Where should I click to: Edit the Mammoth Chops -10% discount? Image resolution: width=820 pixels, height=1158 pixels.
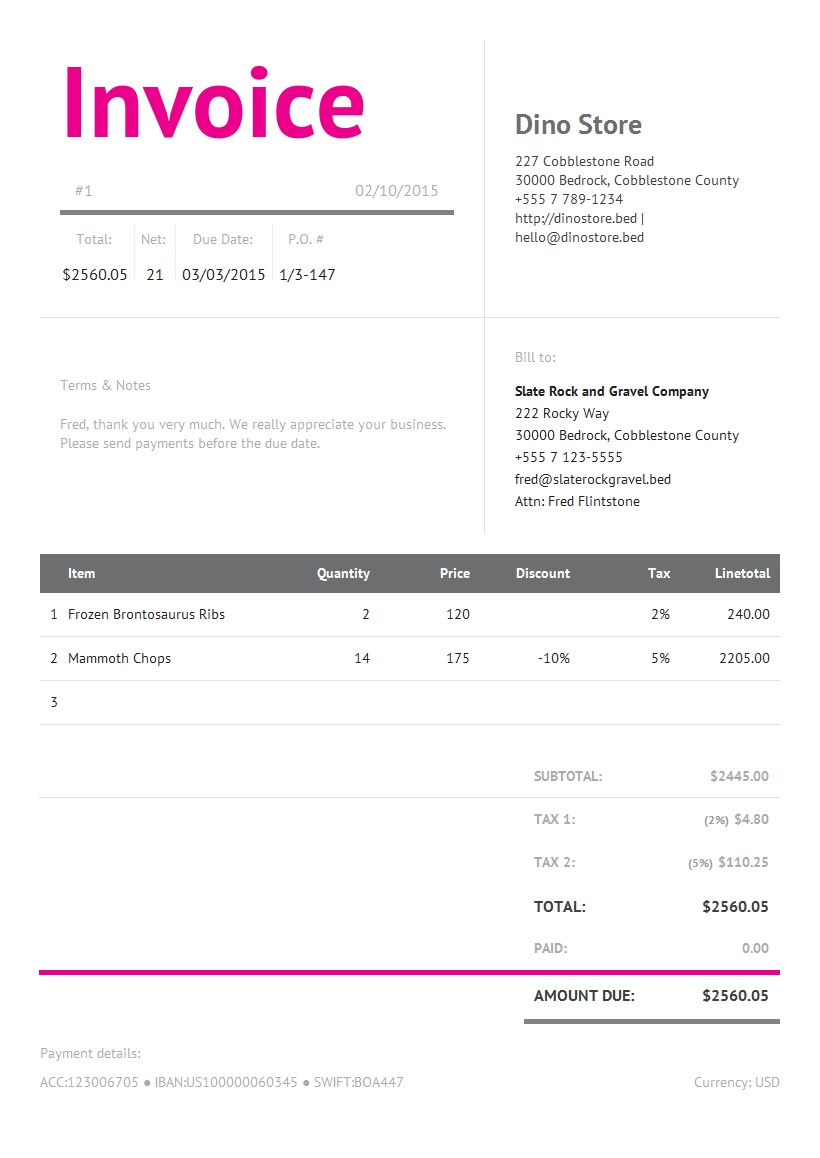click(x=554, y=658)
